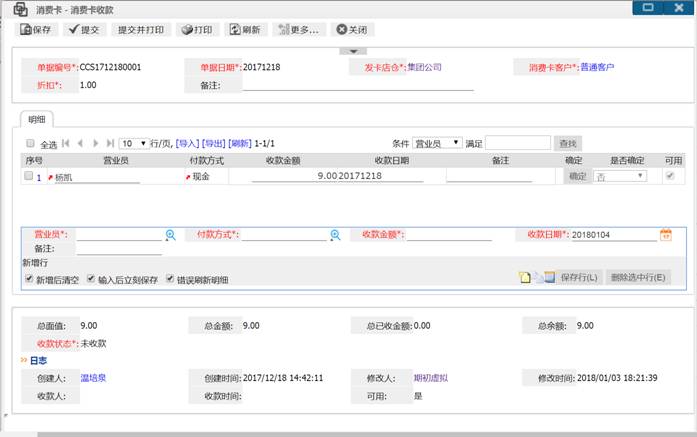Click the 导出 export link
The image size is (697, 437).
(213, 143)
